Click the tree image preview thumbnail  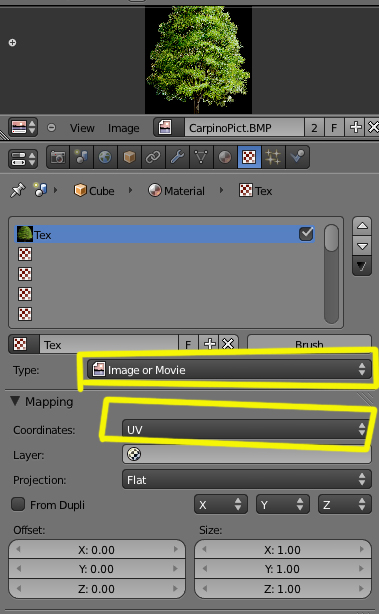198,60
